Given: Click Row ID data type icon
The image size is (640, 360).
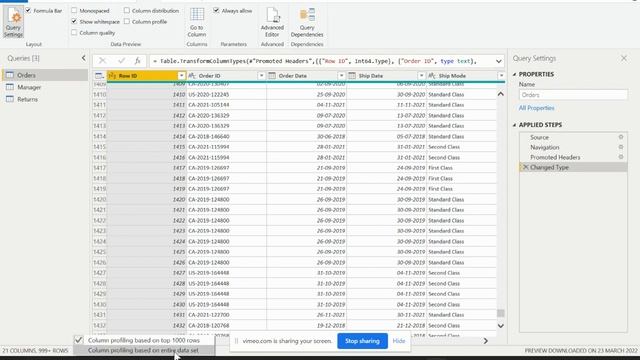Looking at the screenshot, I should click(x=112, y=76).
